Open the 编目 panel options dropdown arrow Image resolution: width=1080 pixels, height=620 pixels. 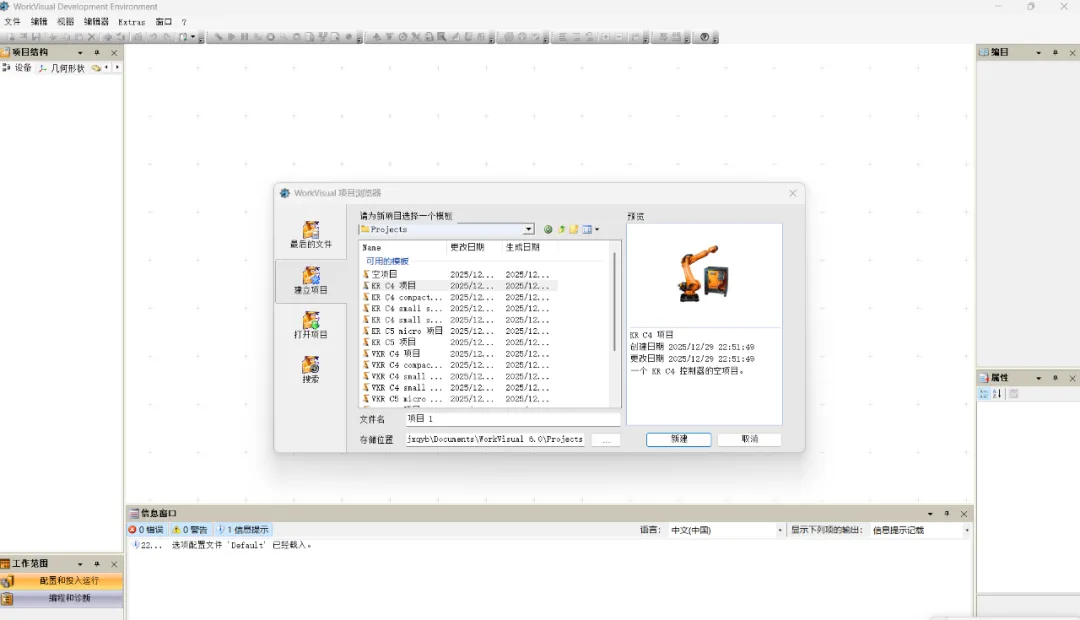(x=1039, y=52)
